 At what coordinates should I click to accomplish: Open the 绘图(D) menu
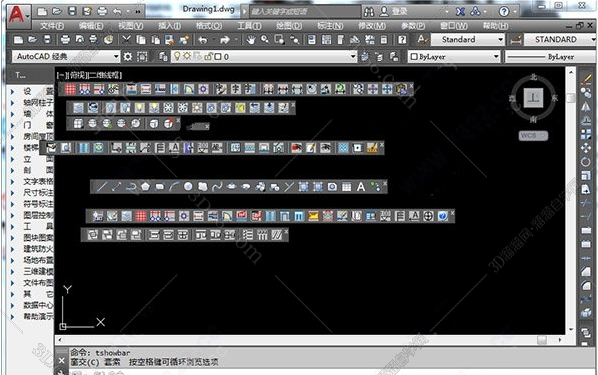[289, 26]
